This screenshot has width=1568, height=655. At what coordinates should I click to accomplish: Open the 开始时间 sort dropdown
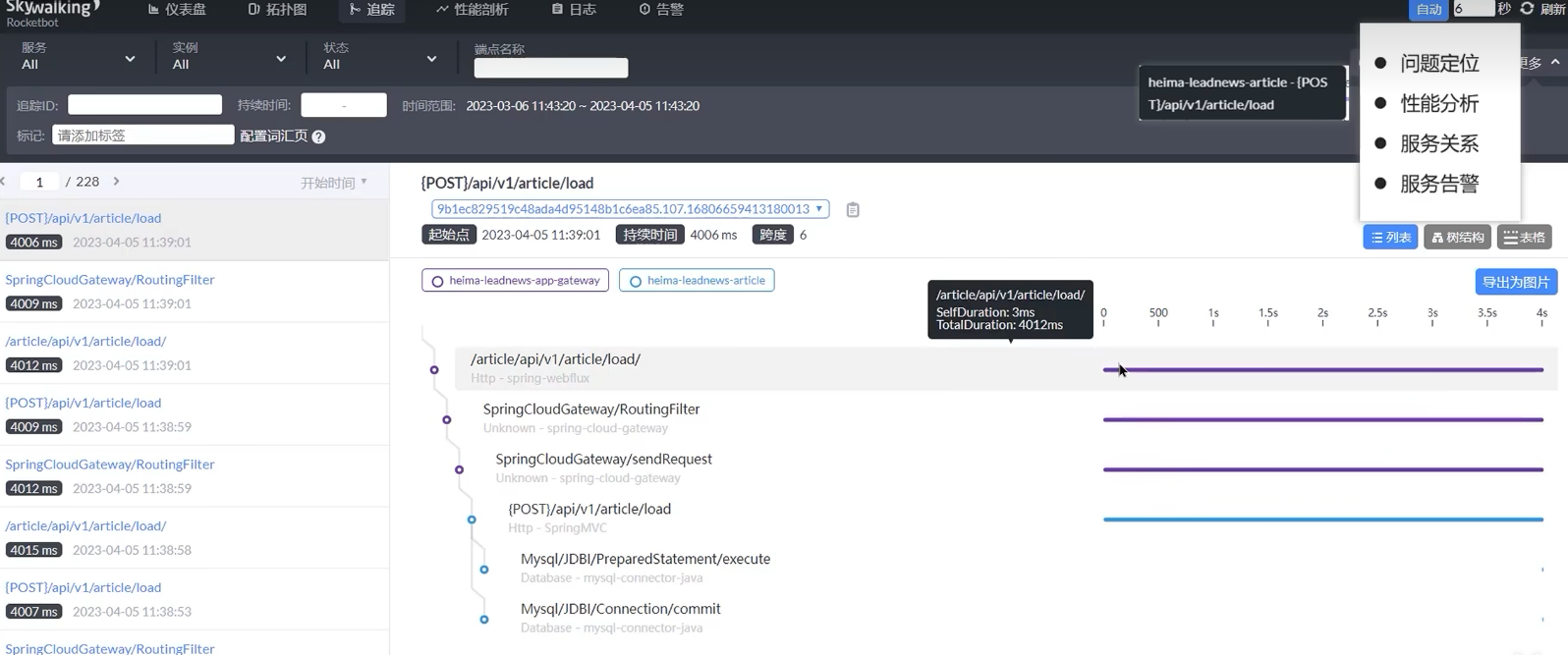click(334, 183)
